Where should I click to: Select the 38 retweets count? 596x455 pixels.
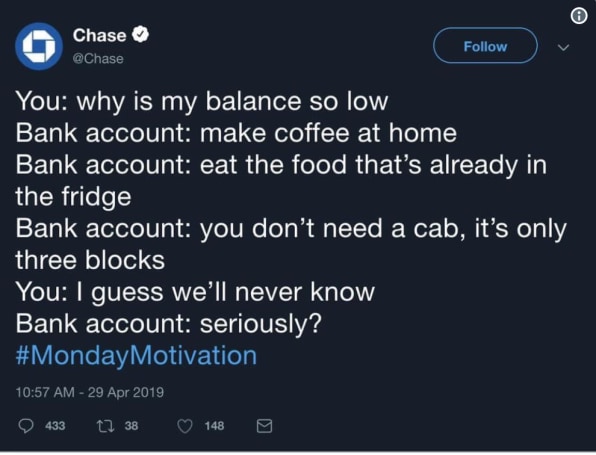[131, 425]
